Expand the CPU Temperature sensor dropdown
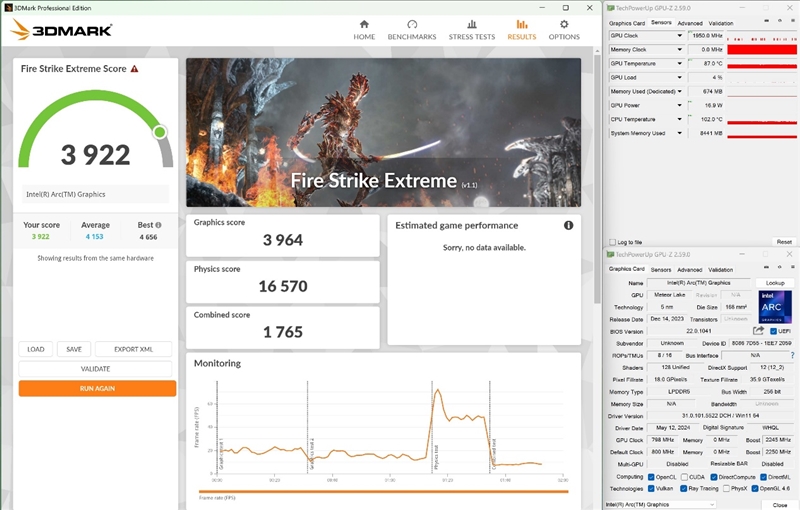The height and width of the screenshot is (510, 800). point(680,119)
